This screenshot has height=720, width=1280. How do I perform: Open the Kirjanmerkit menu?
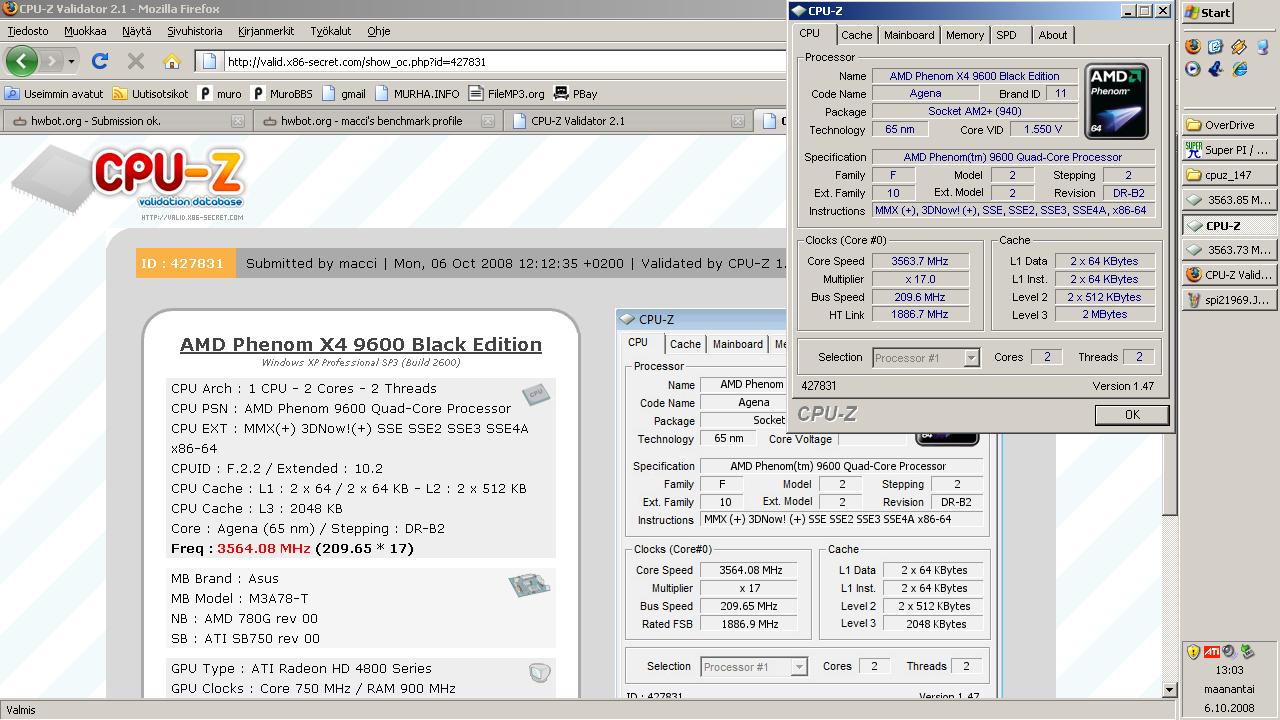pos(266,31)
